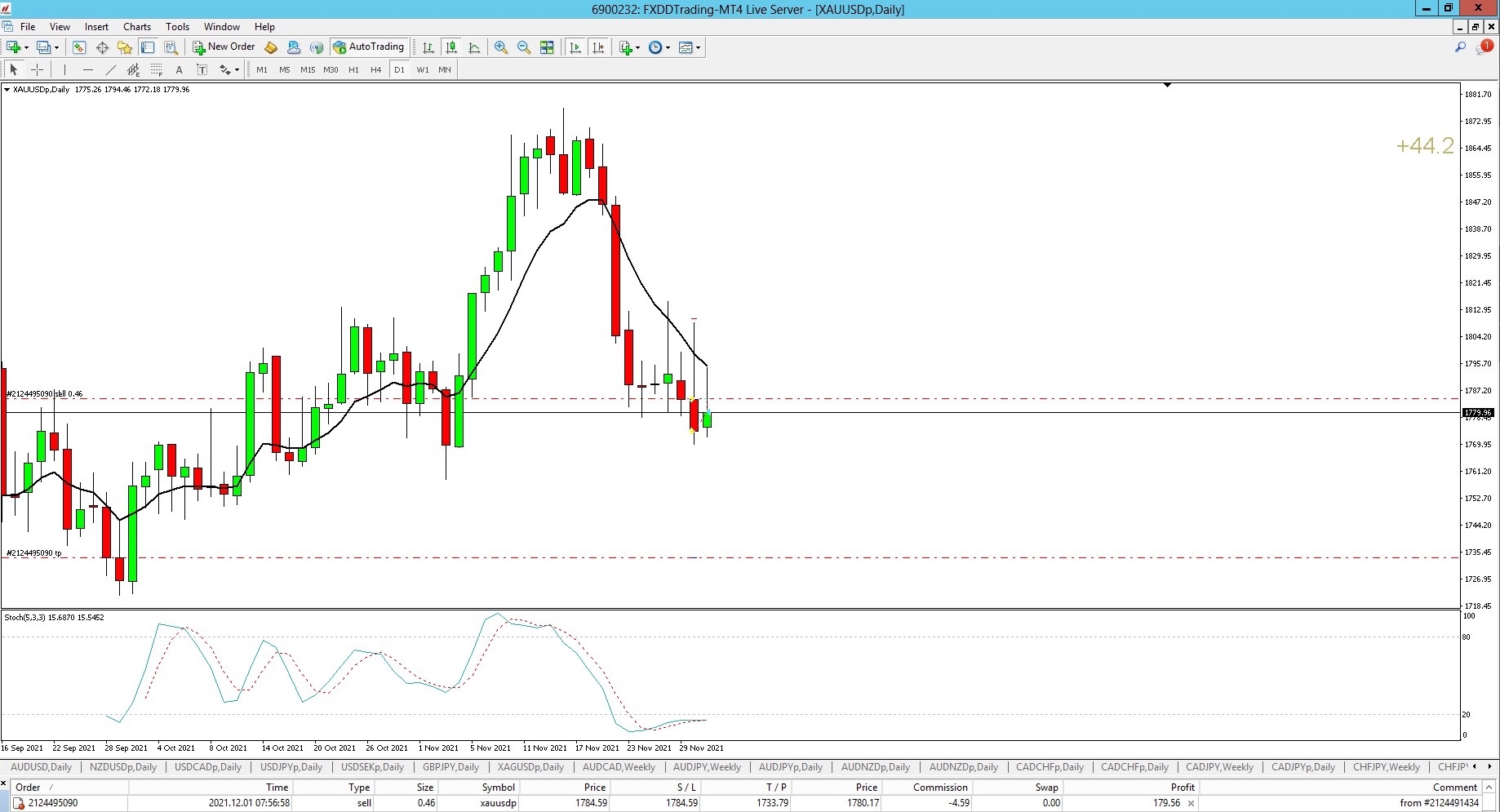Switch to XAGUSDp,Daily chart tab
Screen dimensions: 1500x812
point(530,767)
